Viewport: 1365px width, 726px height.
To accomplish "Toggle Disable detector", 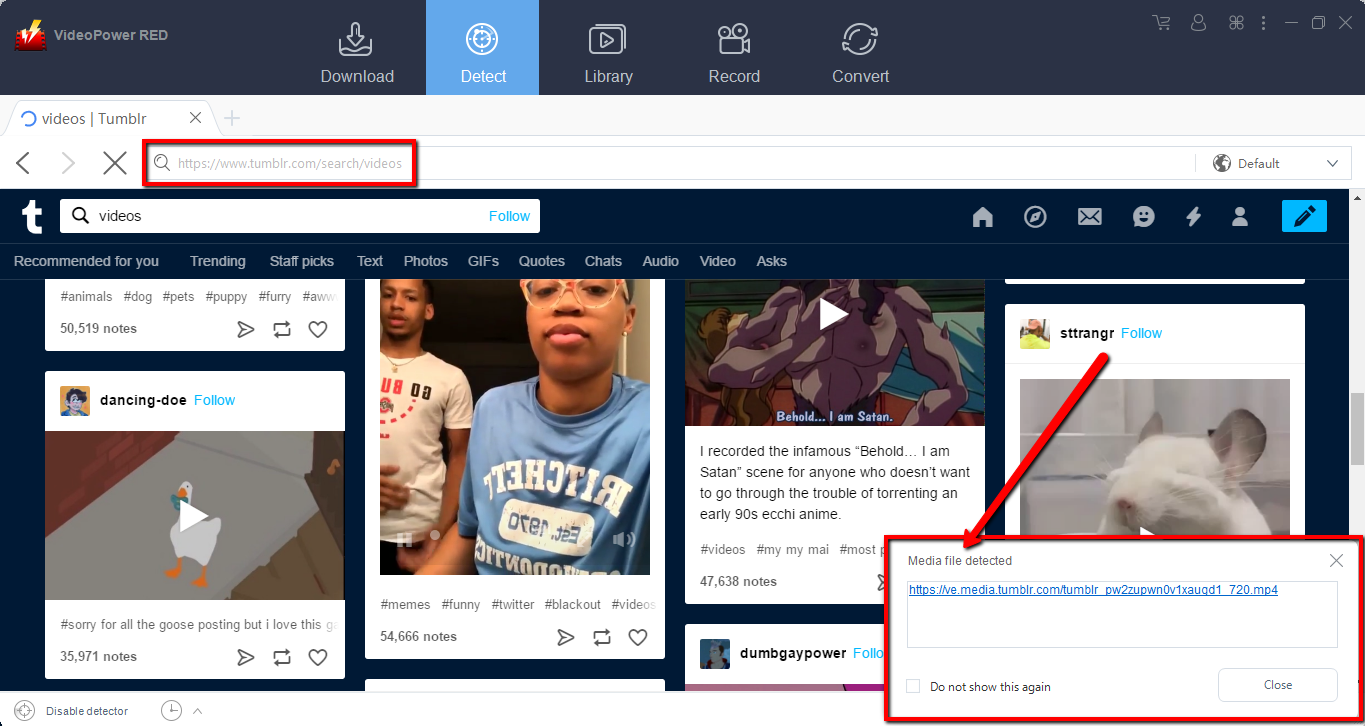I will [x=87, y=710].
